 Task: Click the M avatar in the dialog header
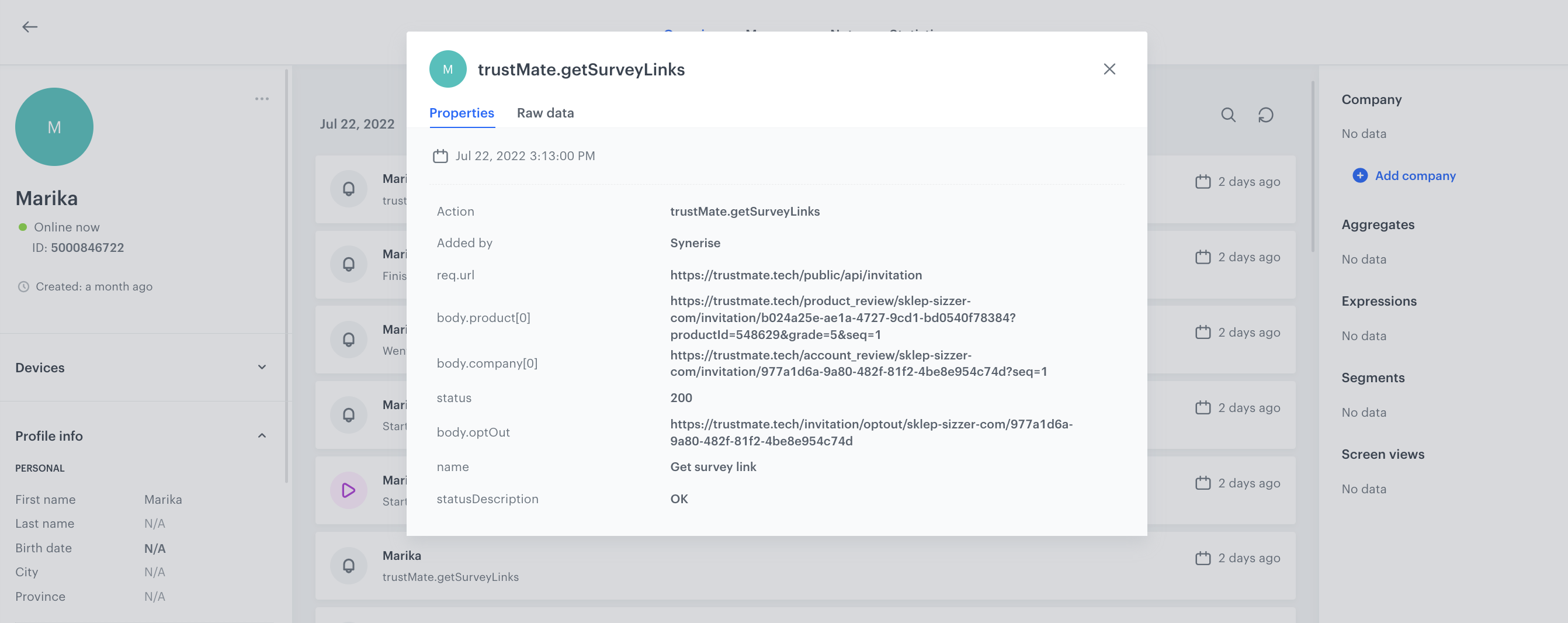click(448, 69)
